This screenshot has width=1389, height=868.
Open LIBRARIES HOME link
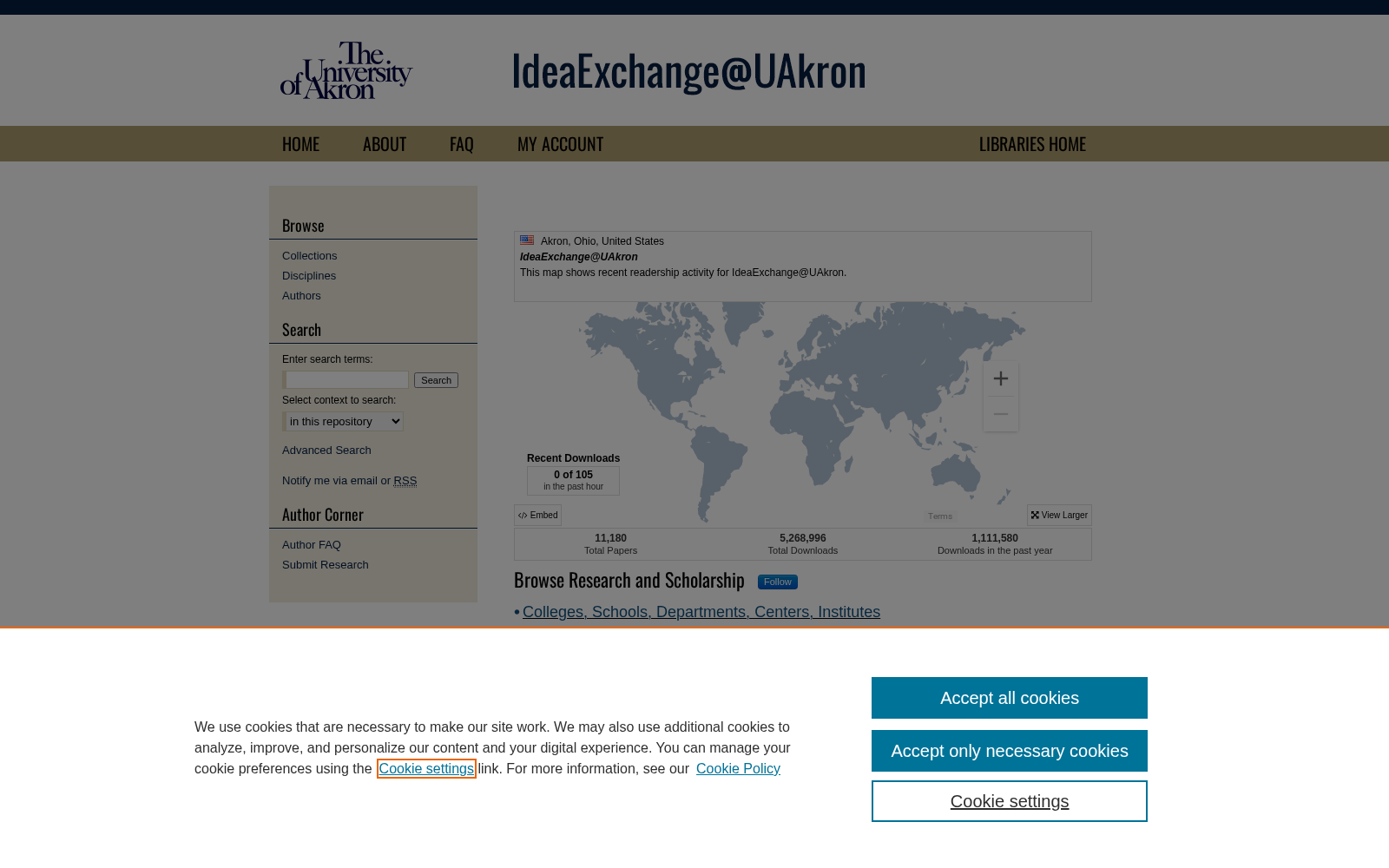1032,144
